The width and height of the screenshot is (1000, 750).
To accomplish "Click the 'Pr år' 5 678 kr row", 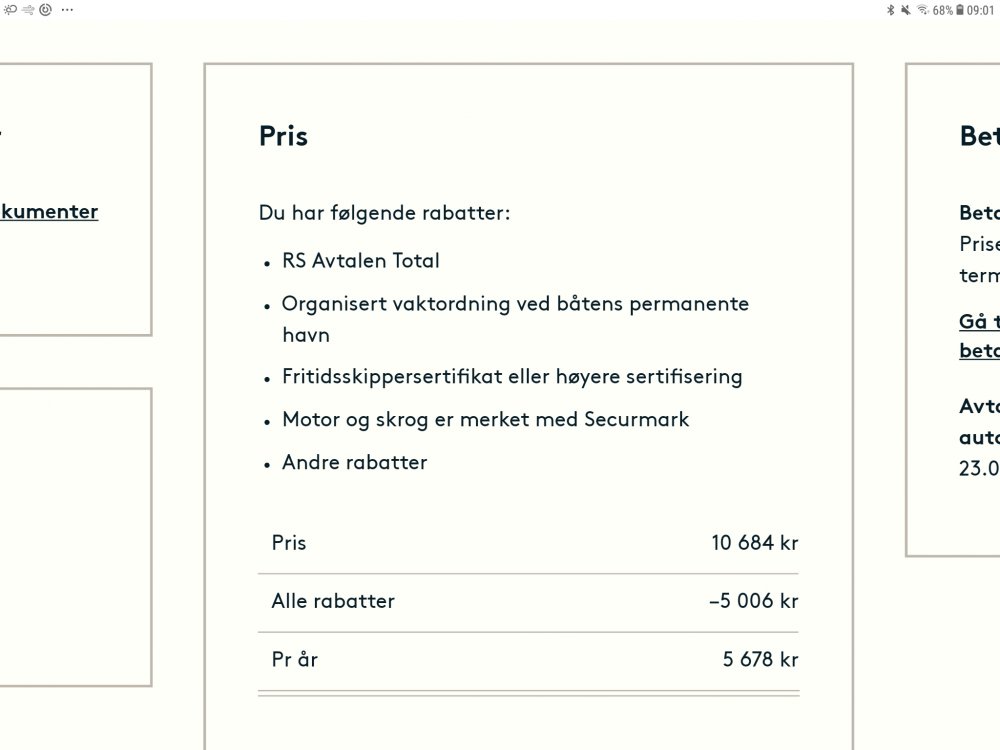I will coord(528,660).
